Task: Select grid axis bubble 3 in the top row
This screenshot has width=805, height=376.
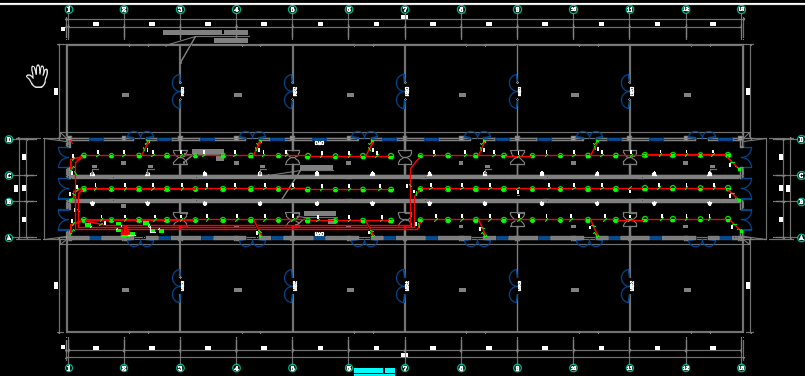Action: point(180,9)
